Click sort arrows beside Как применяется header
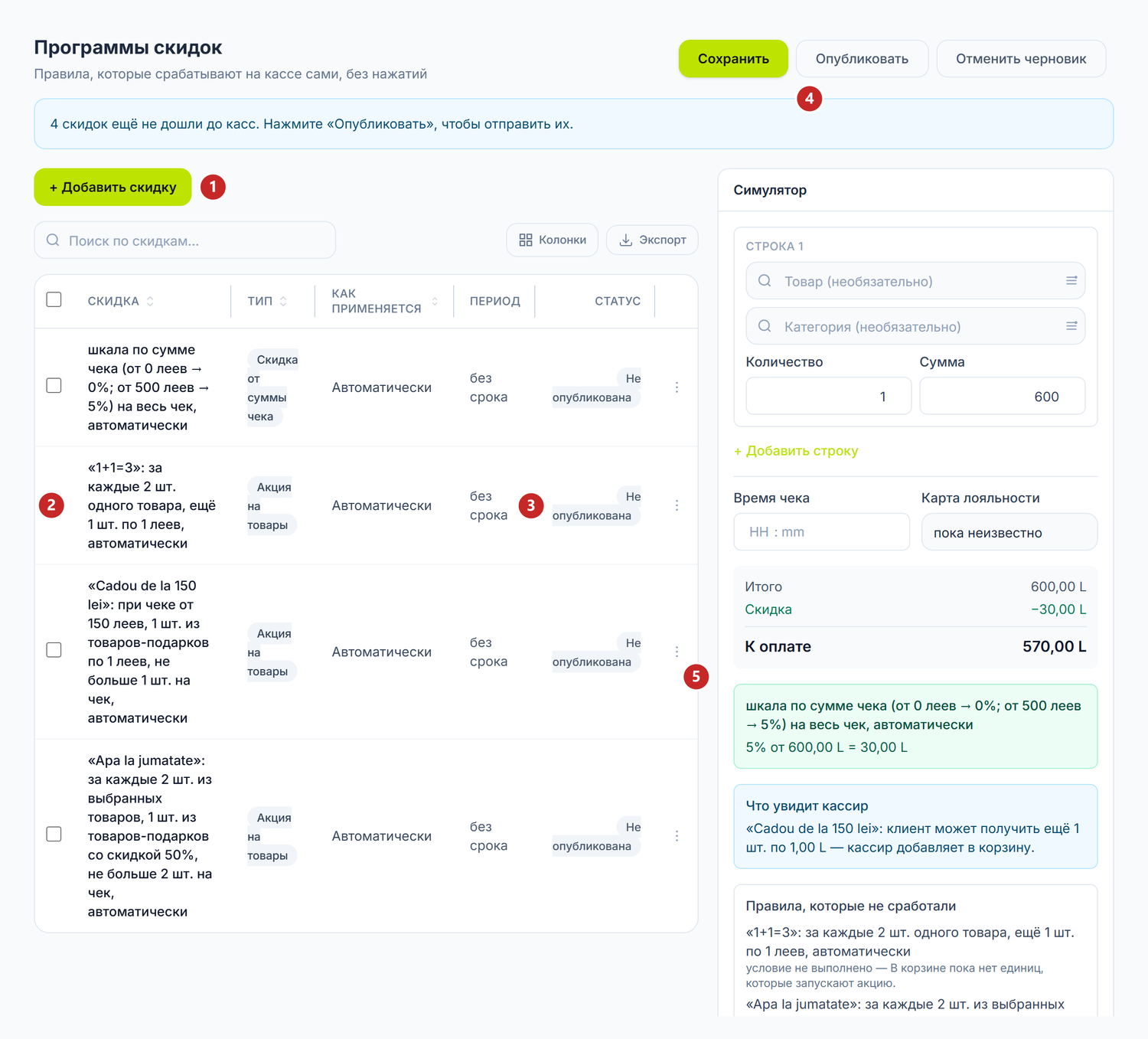 coord(435,302)
